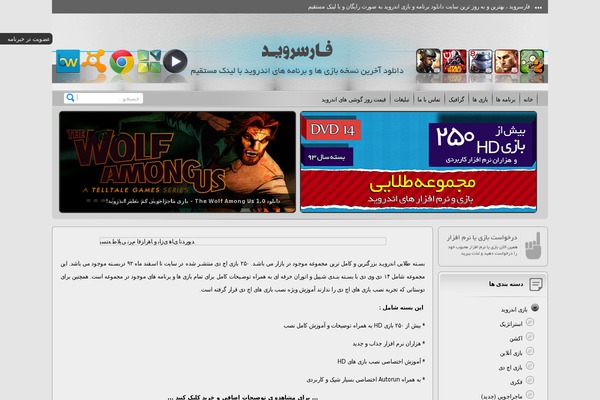The image size is (600, 400).
Task: Click the magnifier search icon
Action: pyautogui.click(x=70, y=98)
